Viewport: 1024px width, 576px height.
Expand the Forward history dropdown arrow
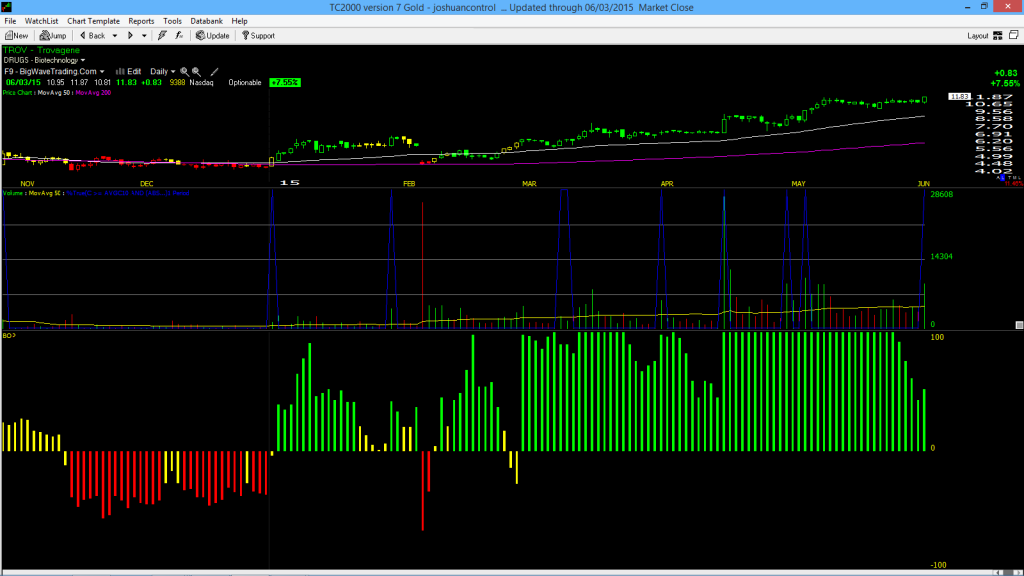pos(144,36)
